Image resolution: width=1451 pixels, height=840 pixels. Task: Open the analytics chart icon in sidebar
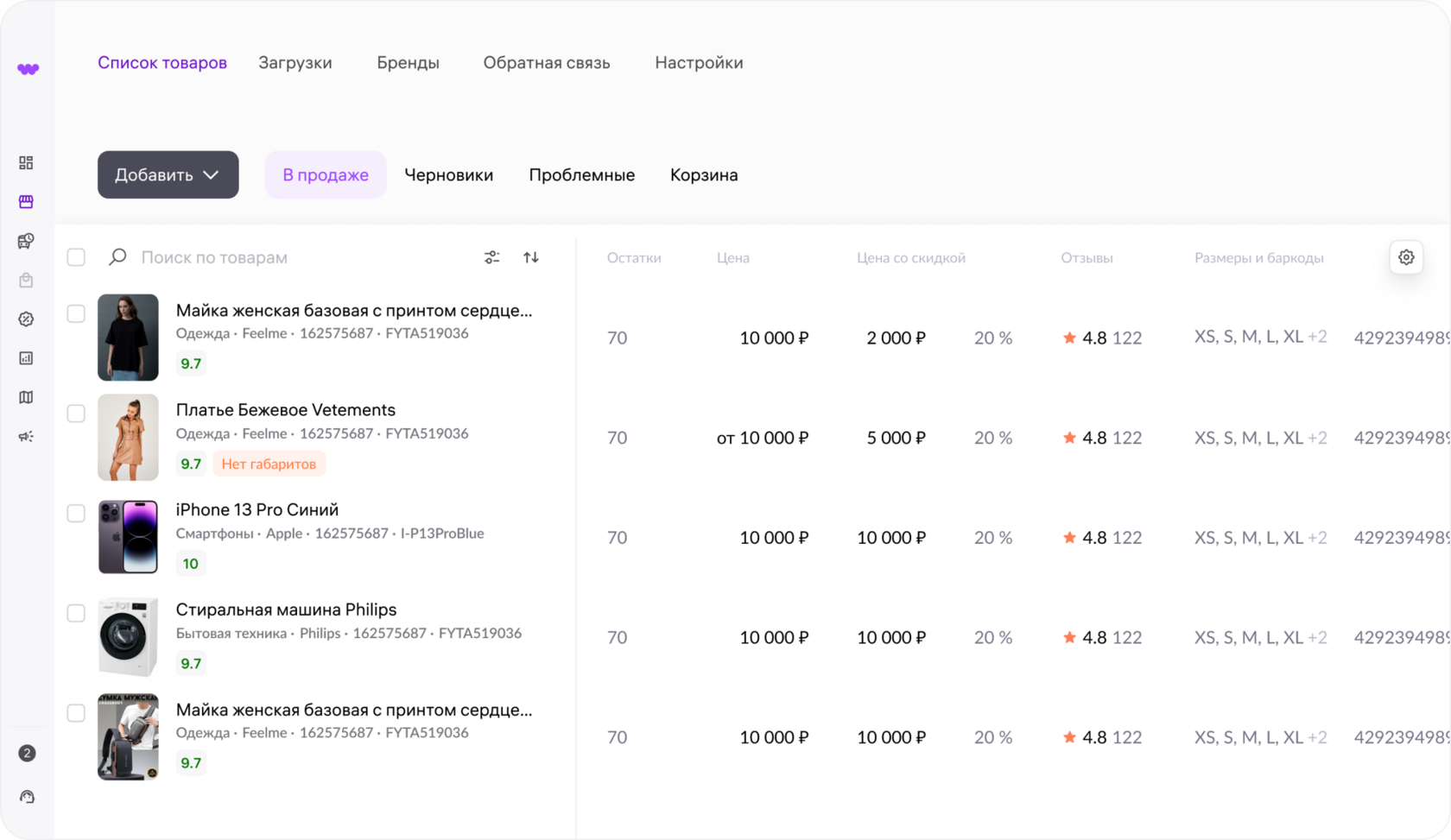(26, 358)
